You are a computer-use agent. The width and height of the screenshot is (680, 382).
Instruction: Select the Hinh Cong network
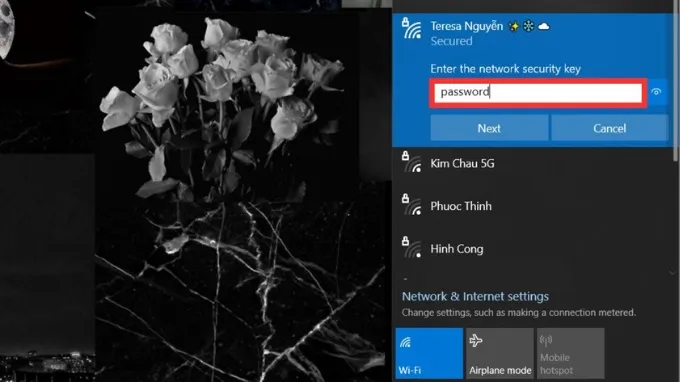pos(533,249)
